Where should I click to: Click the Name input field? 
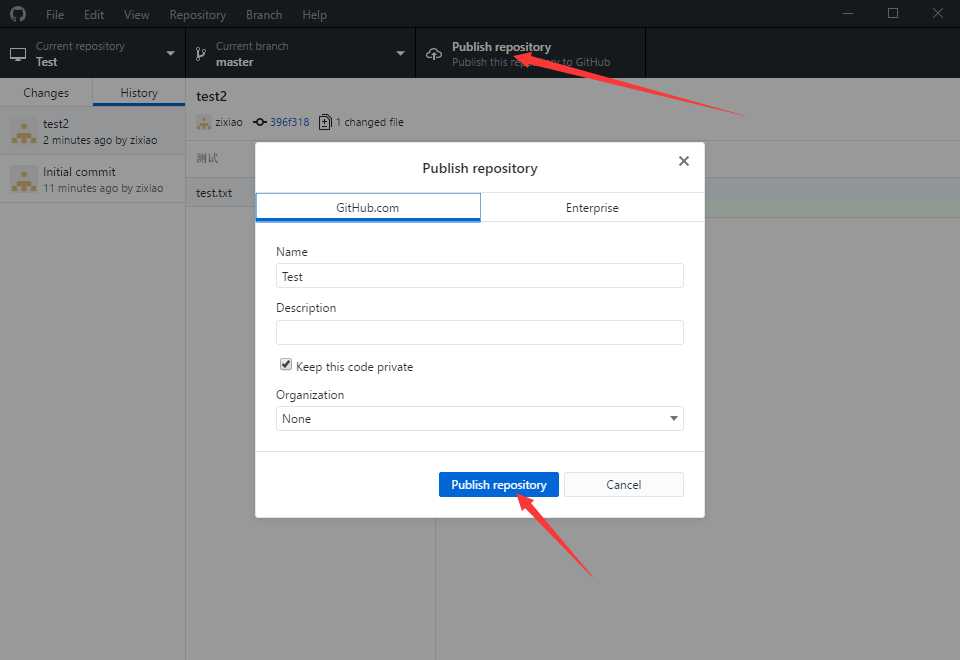479,276
